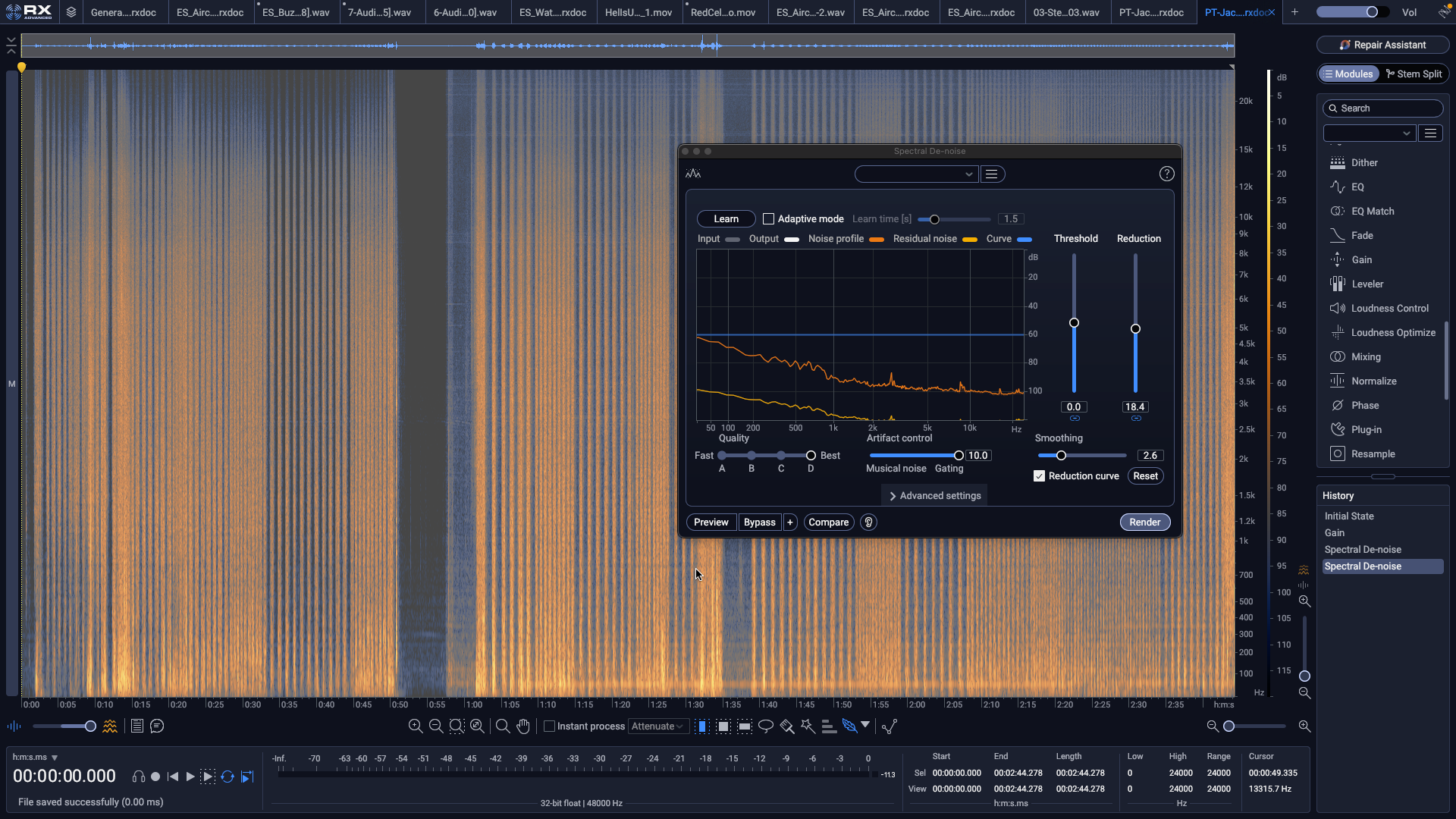Click Learn in Spectral De-noise
Screen dimensions: 1456x819
726,218
